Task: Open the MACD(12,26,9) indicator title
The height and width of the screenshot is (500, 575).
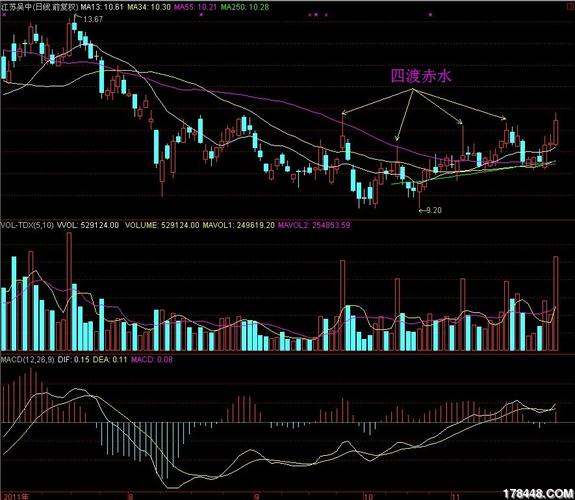Action: [x=28, y=360]
